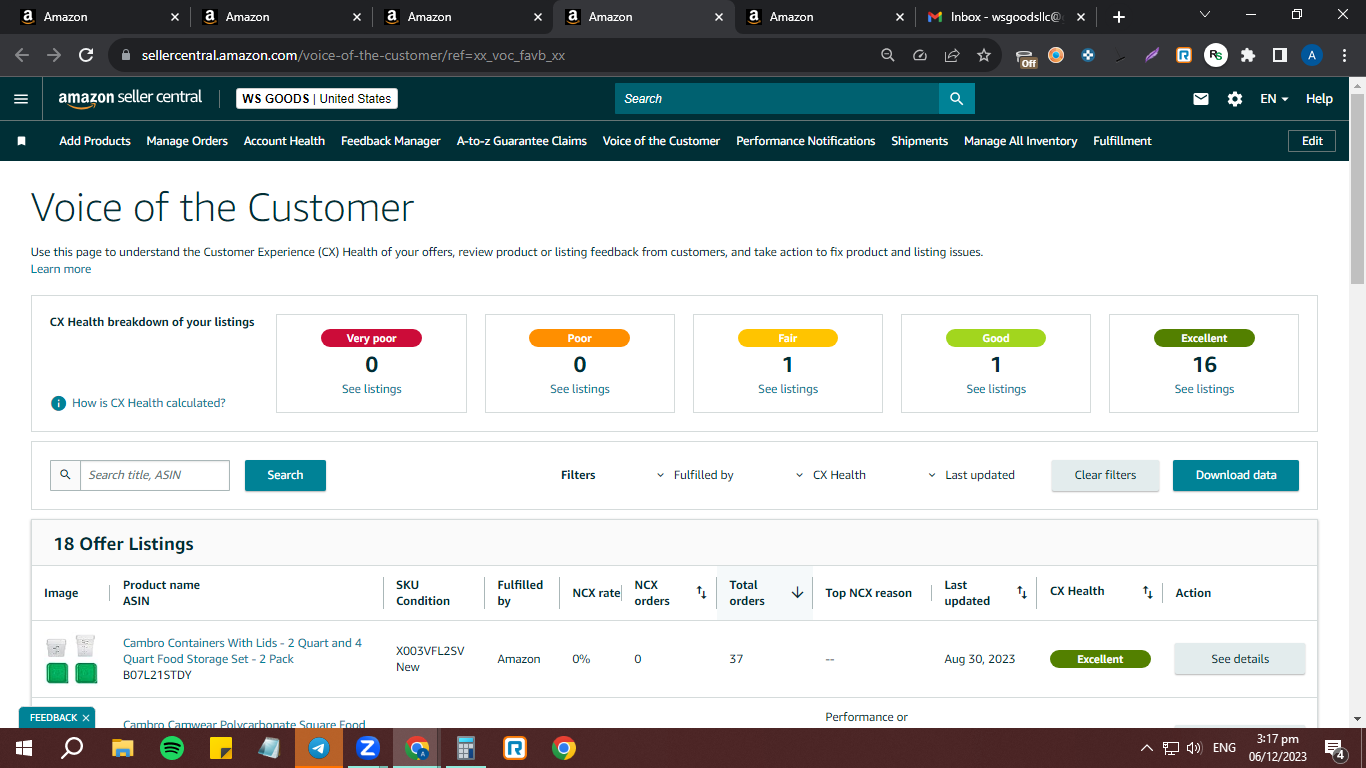This screenshot has width=1366, height=768.
Task: Open Manage All Inventory menu item
Action: [1021, 141]
